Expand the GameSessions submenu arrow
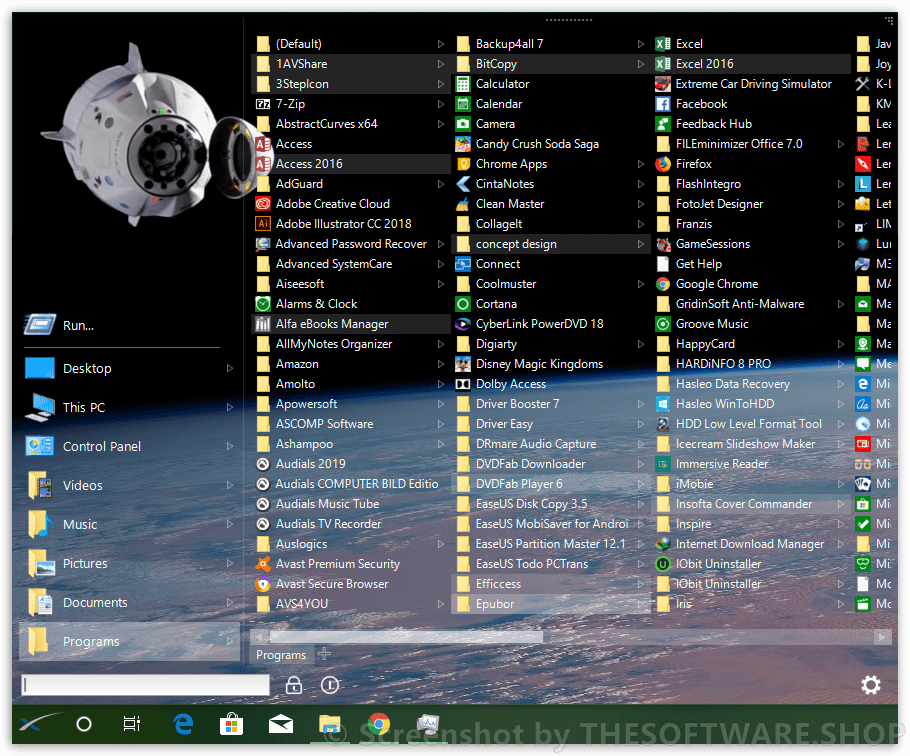Viewport: 910px width, 756px height. [840, 244]
